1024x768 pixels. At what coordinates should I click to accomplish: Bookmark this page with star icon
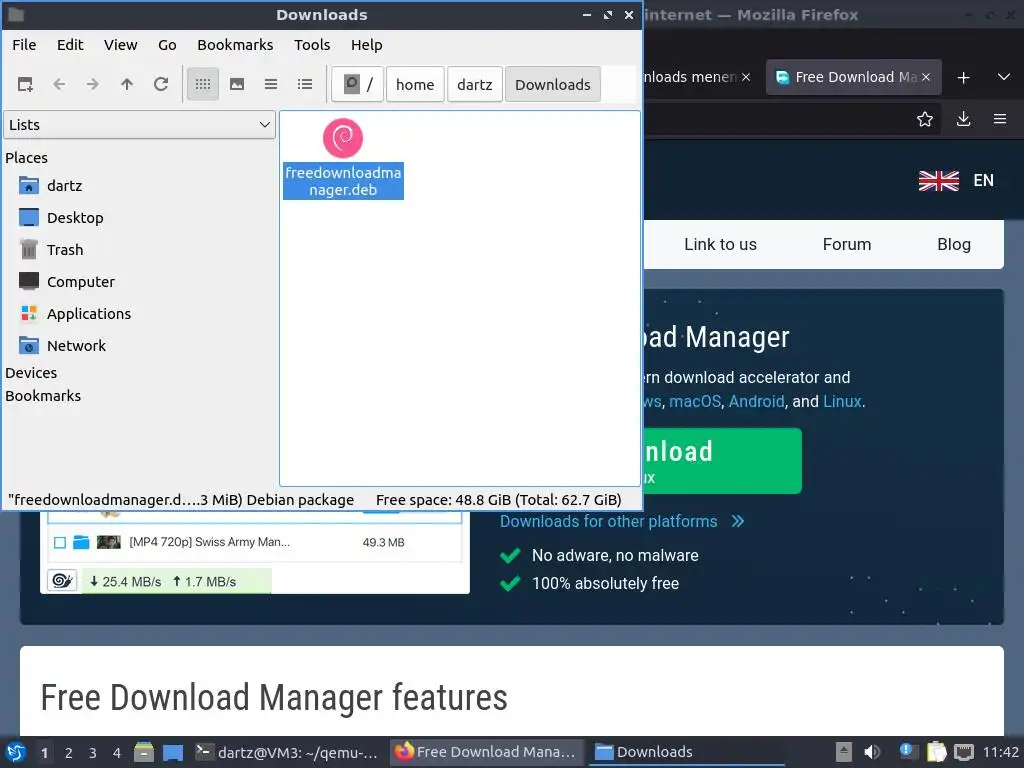[925, 119]
